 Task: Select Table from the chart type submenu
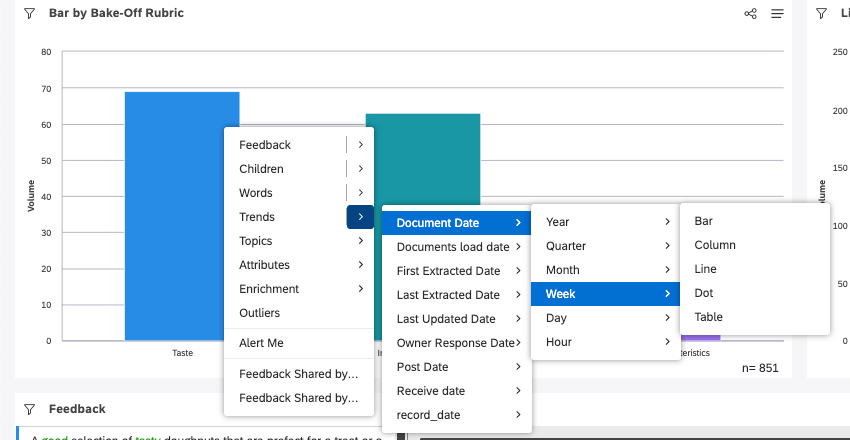tap(708, 317)
